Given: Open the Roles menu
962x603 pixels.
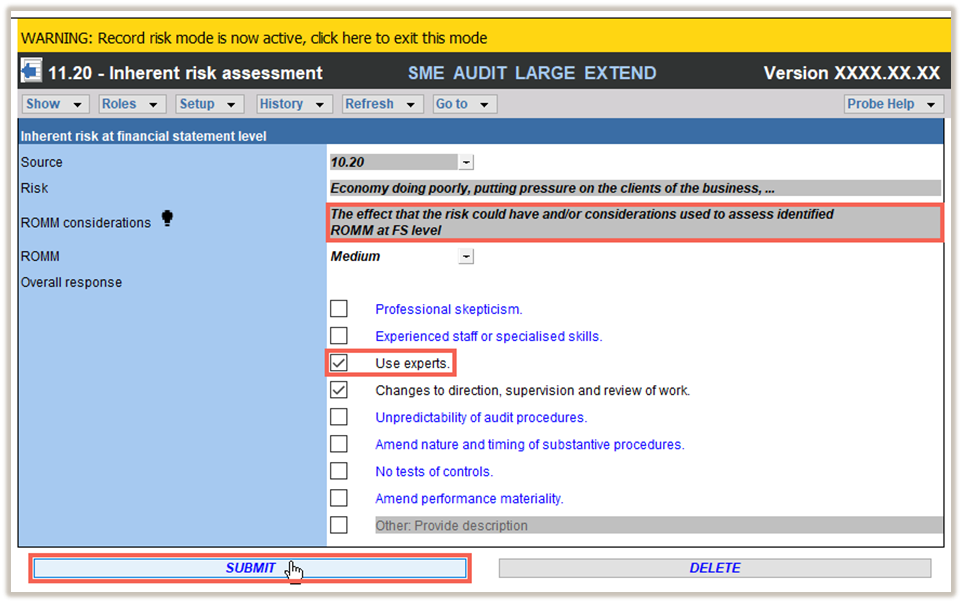Looking at the screenshot, I should tap(132, 104).
